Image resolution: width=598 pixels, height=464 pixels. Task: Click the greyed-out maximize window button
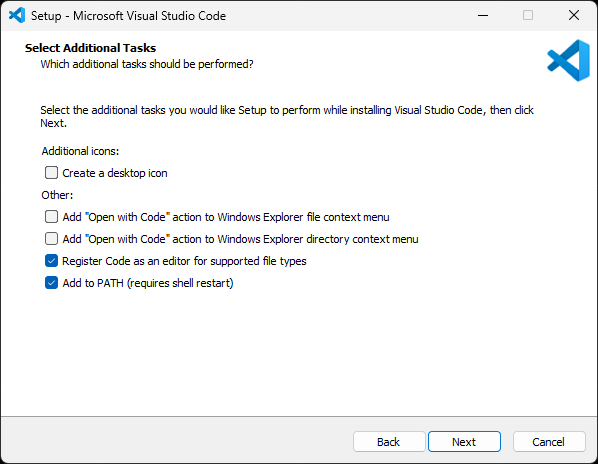coord(528,16)
